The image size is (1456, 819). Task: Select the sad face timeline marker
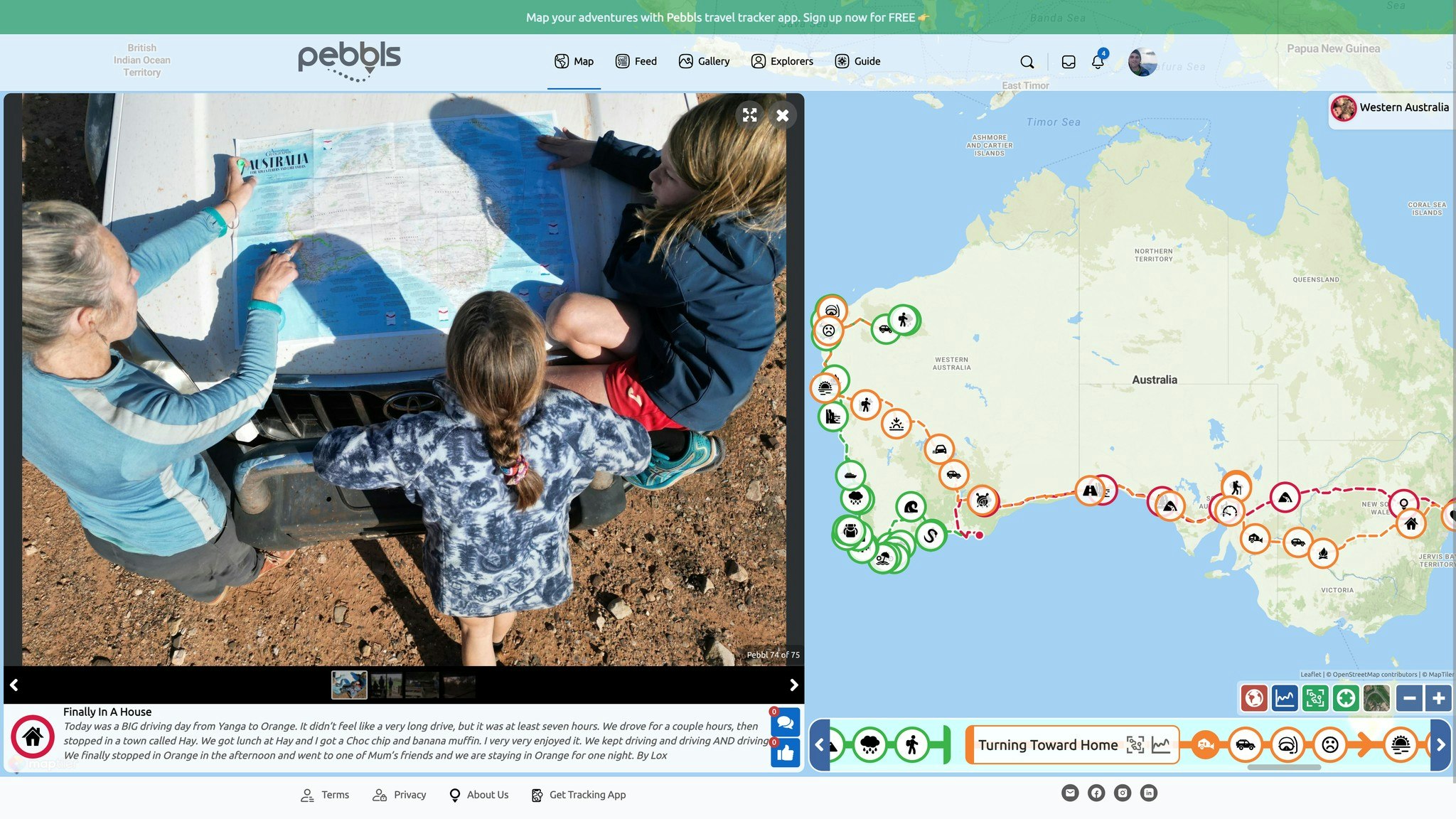(1330, 745)
